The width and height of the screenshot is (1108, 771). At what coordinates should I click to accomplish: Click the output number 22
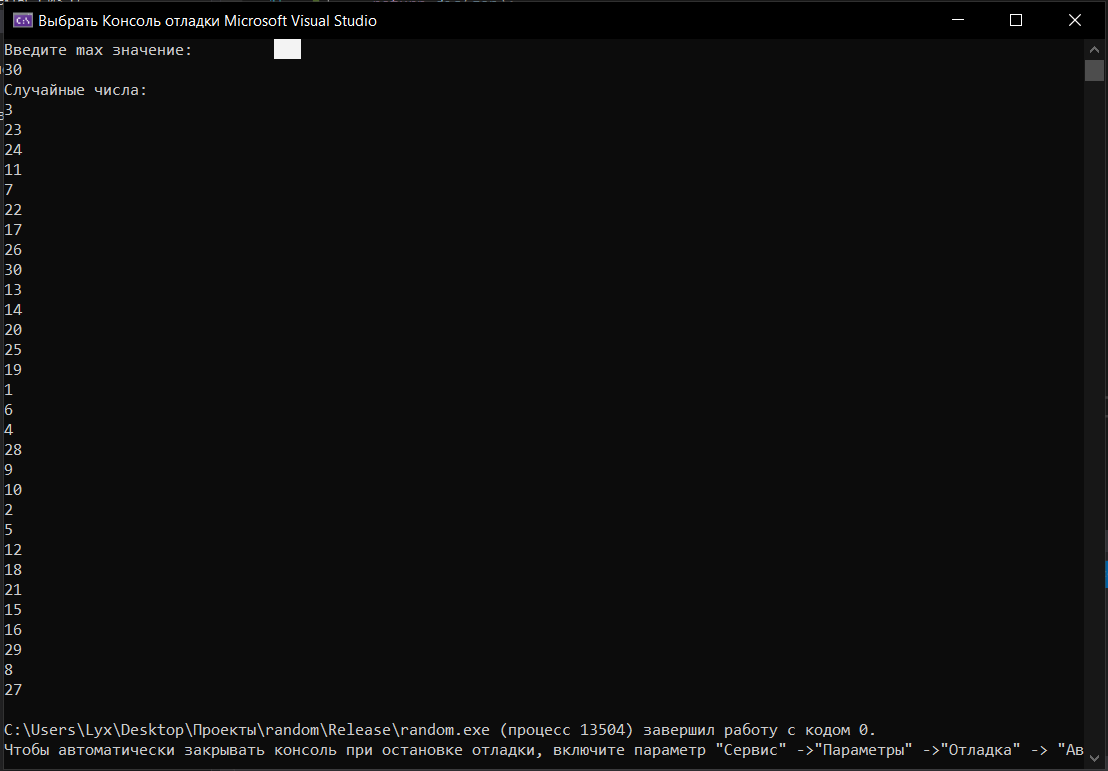point(13,210)
